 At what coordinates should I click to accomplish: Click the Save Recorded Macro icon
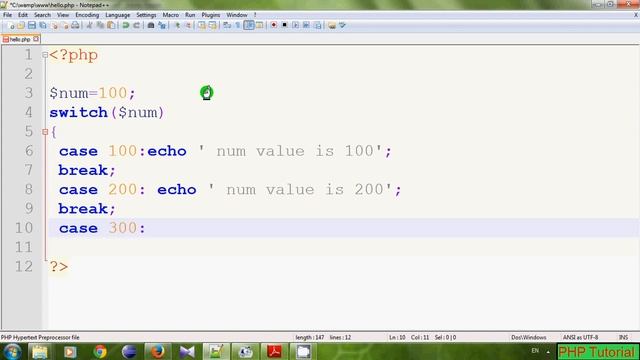(317, 25)
